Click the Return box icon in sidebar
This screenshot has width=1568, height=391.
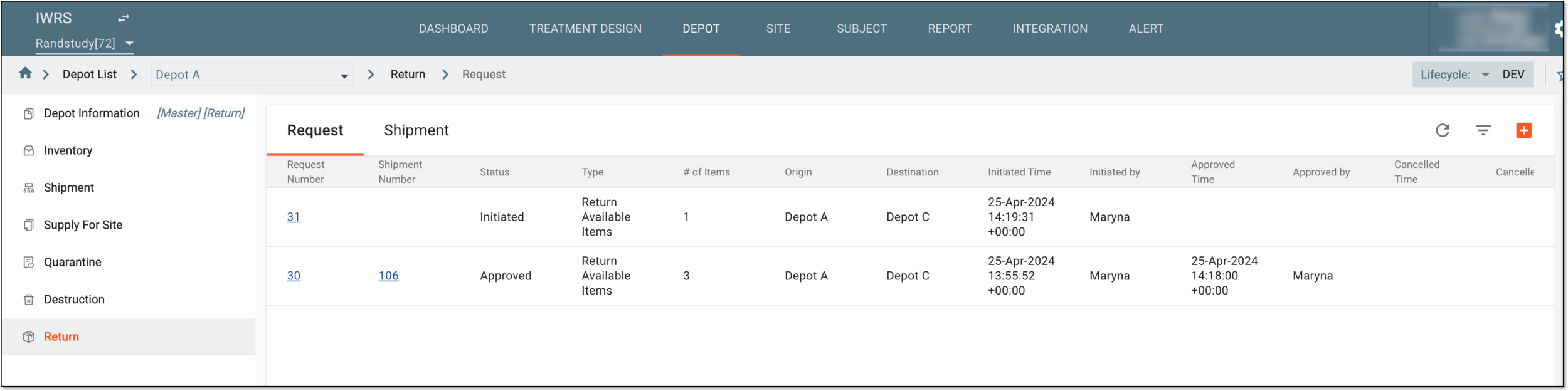(x=29, y=336)
